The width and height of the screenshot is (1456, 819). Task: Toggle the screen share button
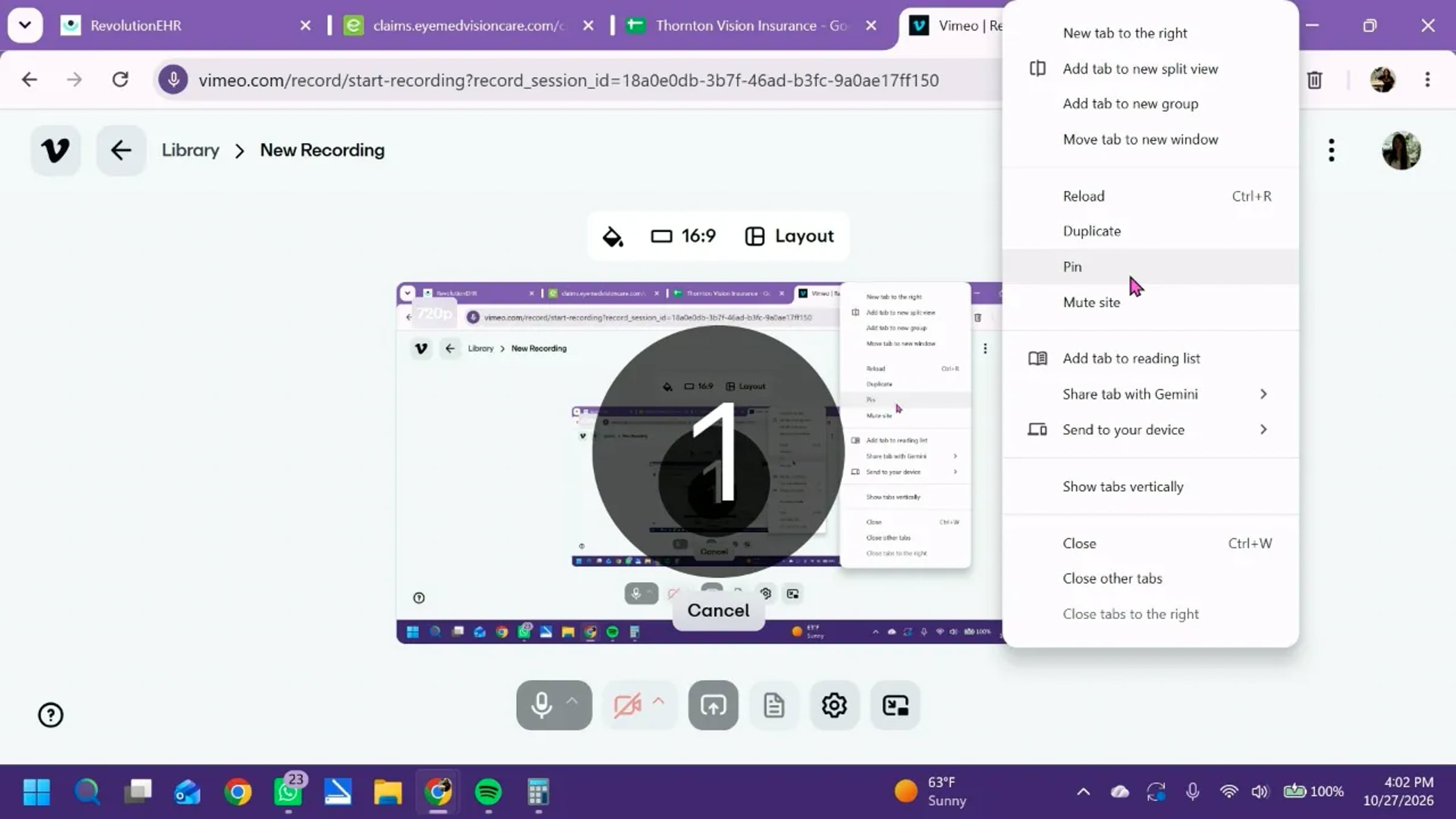pyautogui.click(x=713, y=705)
